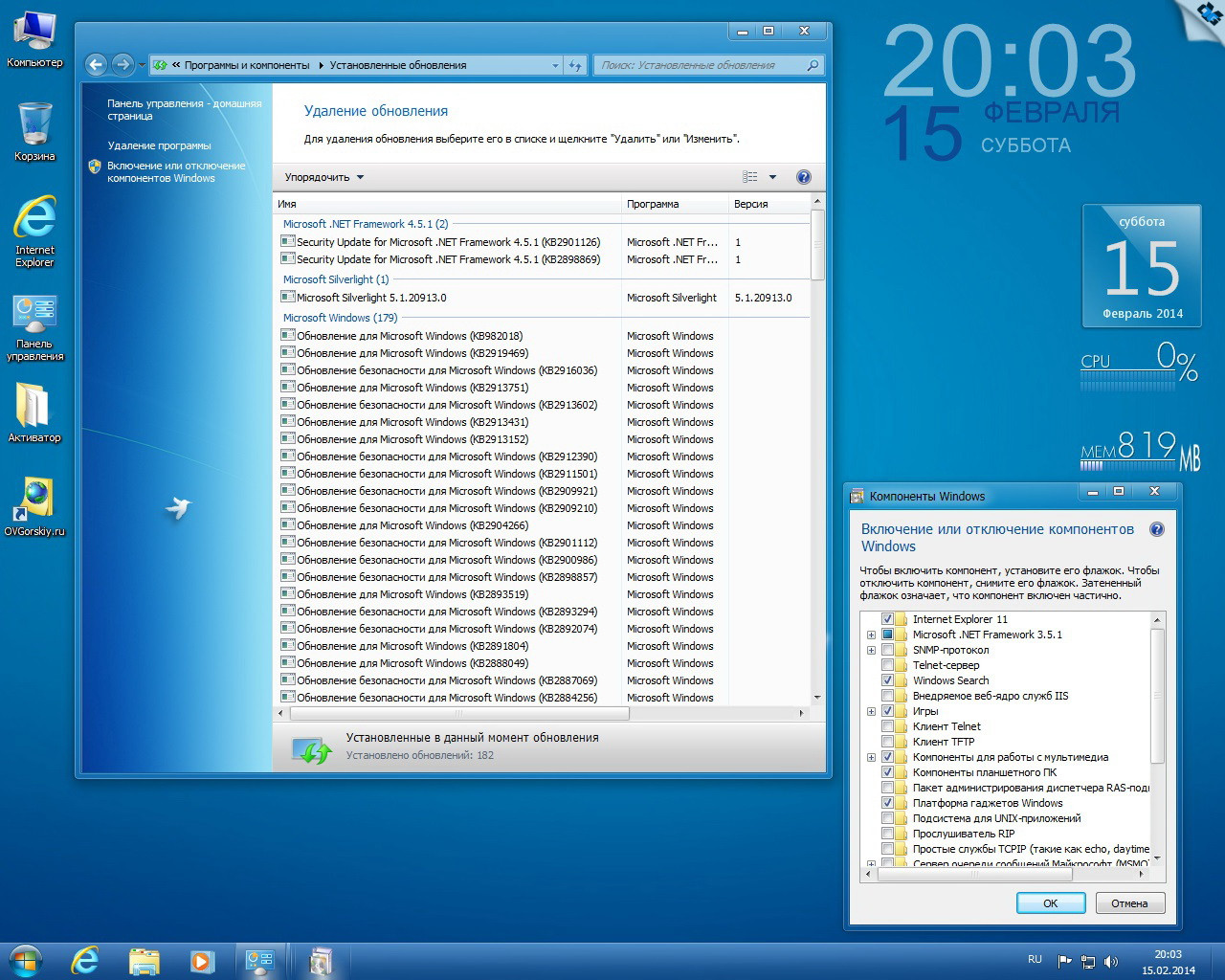Collapse the Microsoft .NET Framework 4.5.1 group

366,224
